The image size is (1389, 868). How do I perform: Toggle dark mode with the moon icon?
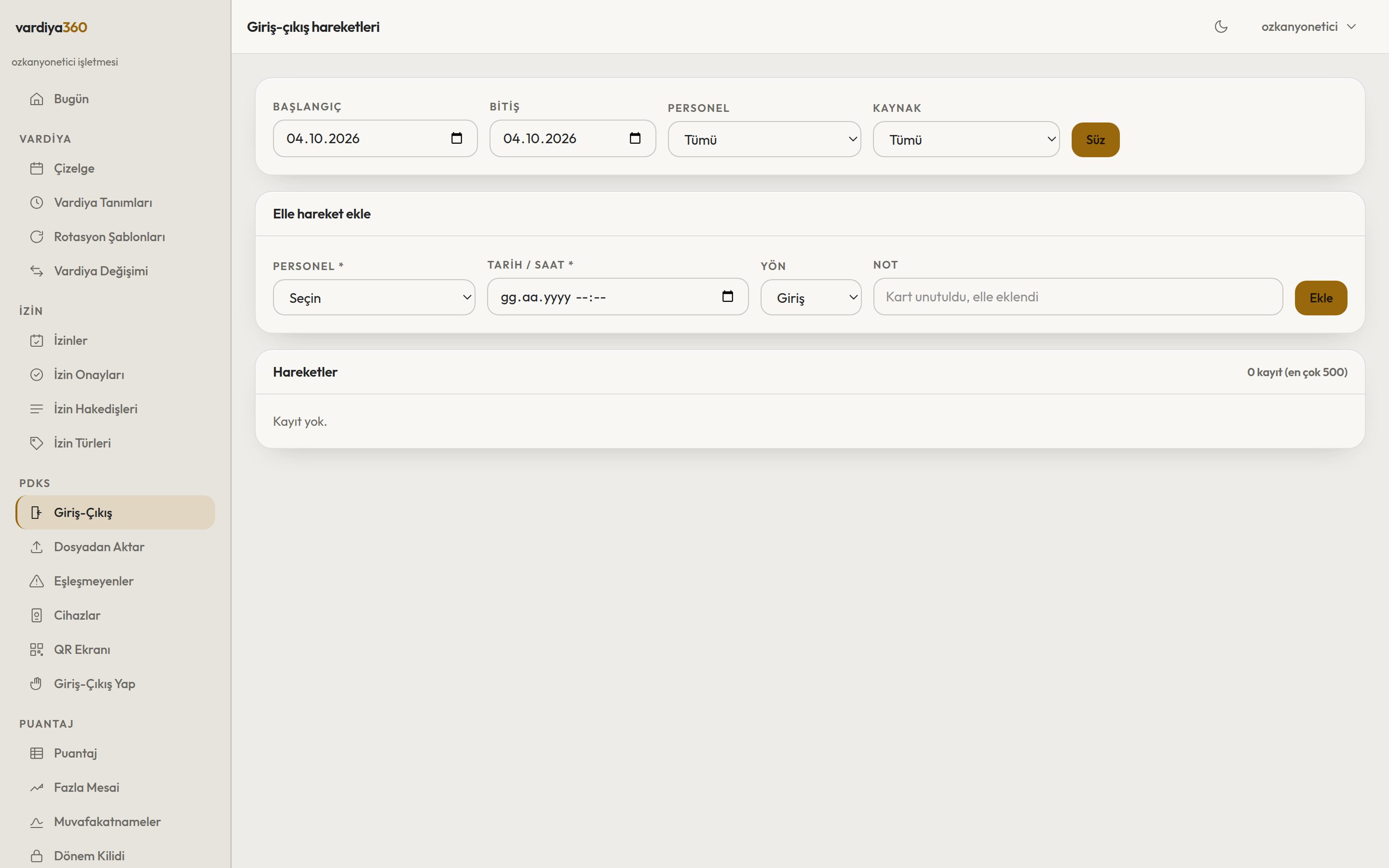pyautogui.click(x=1221, y=27)
